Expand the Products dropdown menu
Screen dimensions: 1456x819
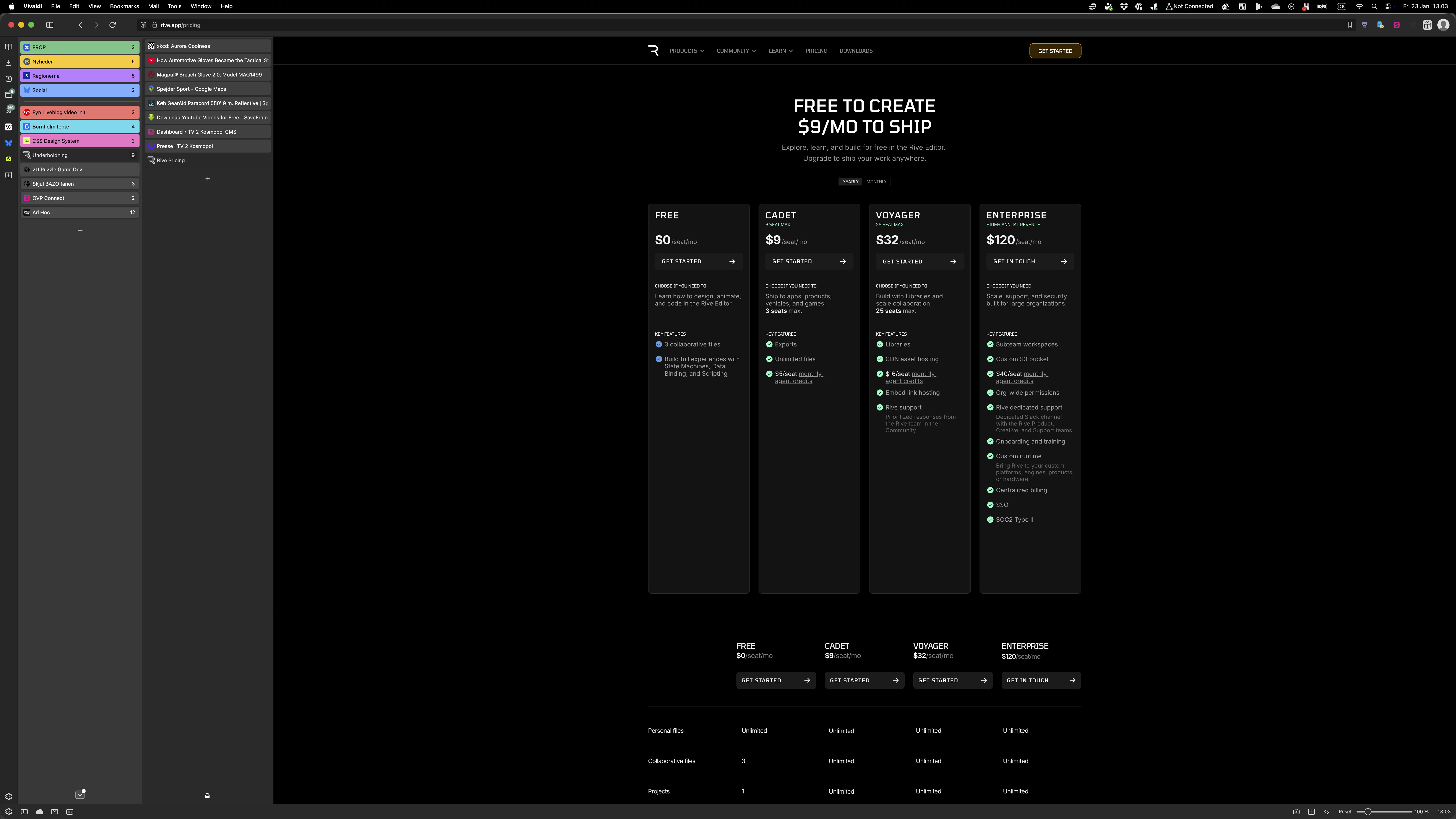pos(686,51)
